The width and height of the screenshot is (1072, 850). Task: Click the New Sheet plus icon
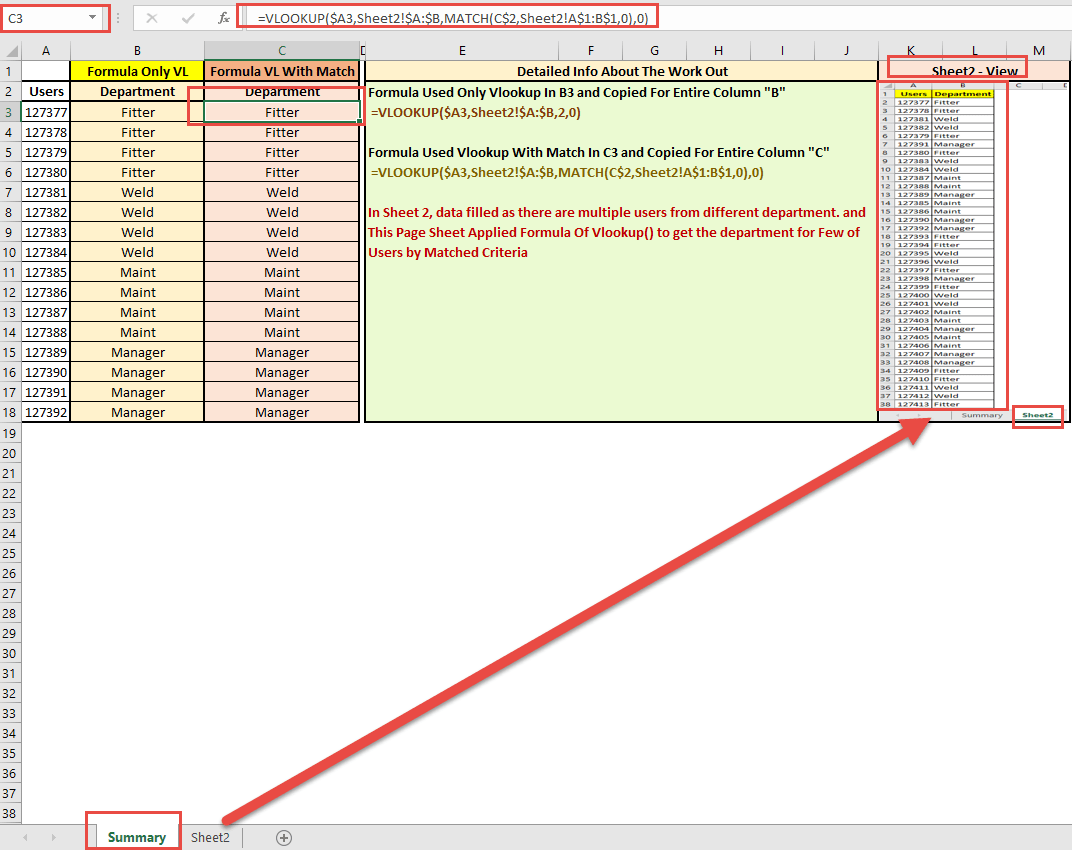(283, 837)
